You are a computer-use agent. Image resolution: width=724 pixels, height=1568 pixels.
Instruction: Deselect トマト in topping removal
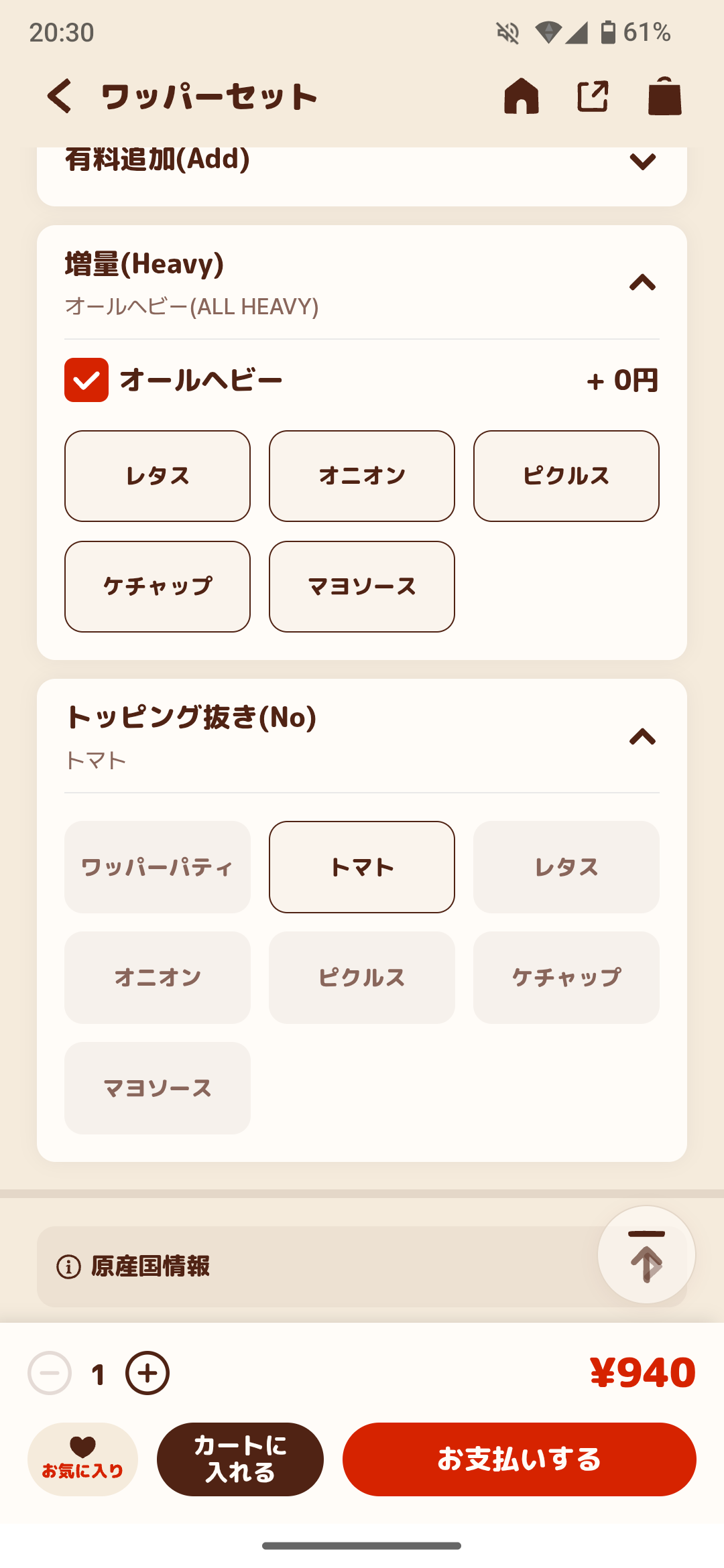point(362,867)
